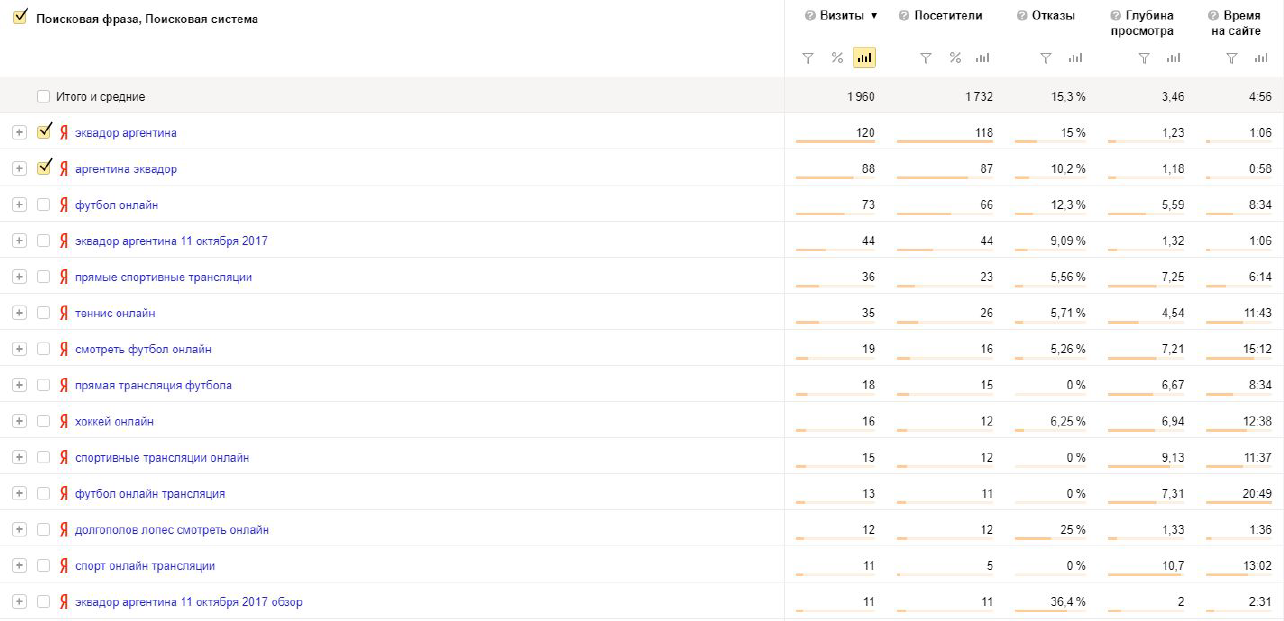
Task: Toggle the header checkbox beside Поисковая фраза
Action: pos(19,18)
